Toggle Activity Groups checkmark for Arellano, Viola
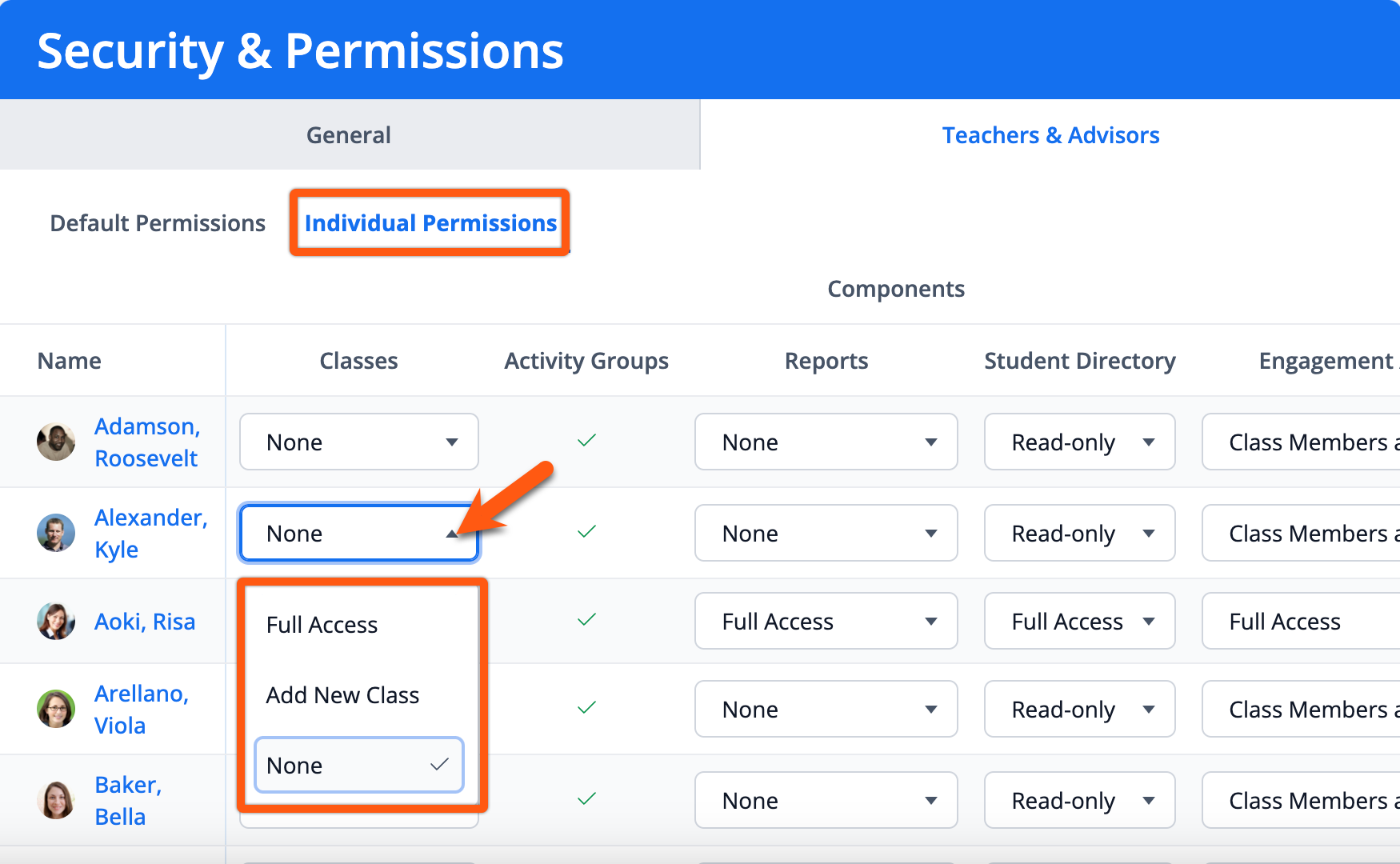This screenshot has height=864, width=1400. click(x=586, y=708)
